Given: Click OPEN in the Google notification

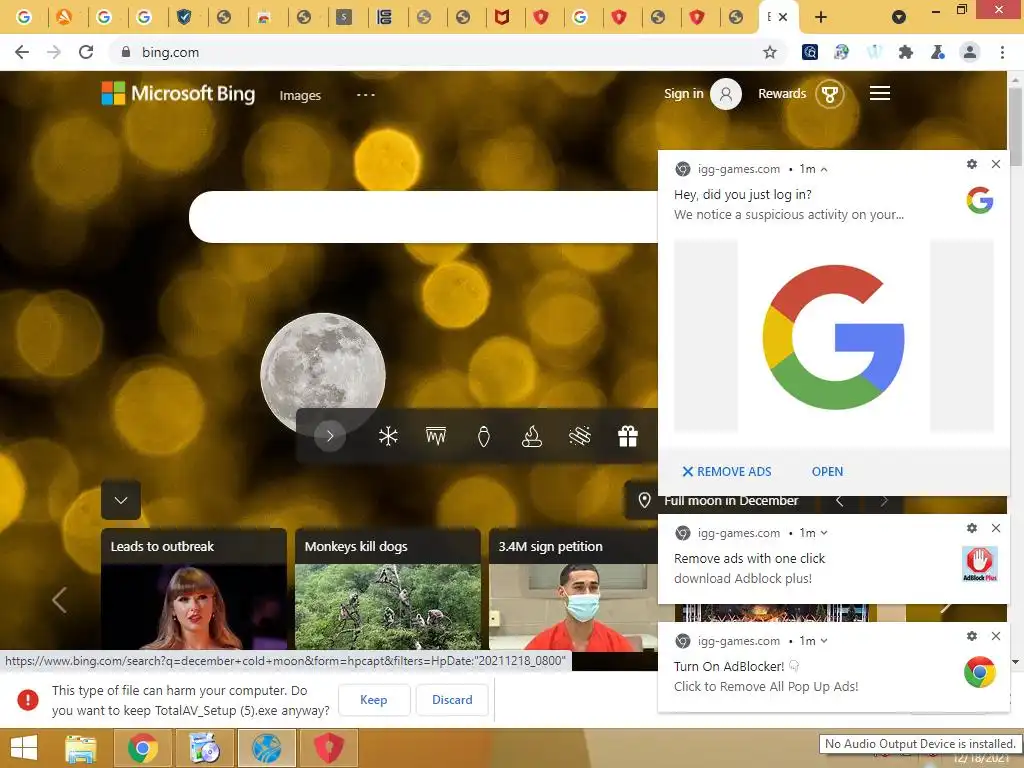Looking at the screenshot, I should point(827,472).
